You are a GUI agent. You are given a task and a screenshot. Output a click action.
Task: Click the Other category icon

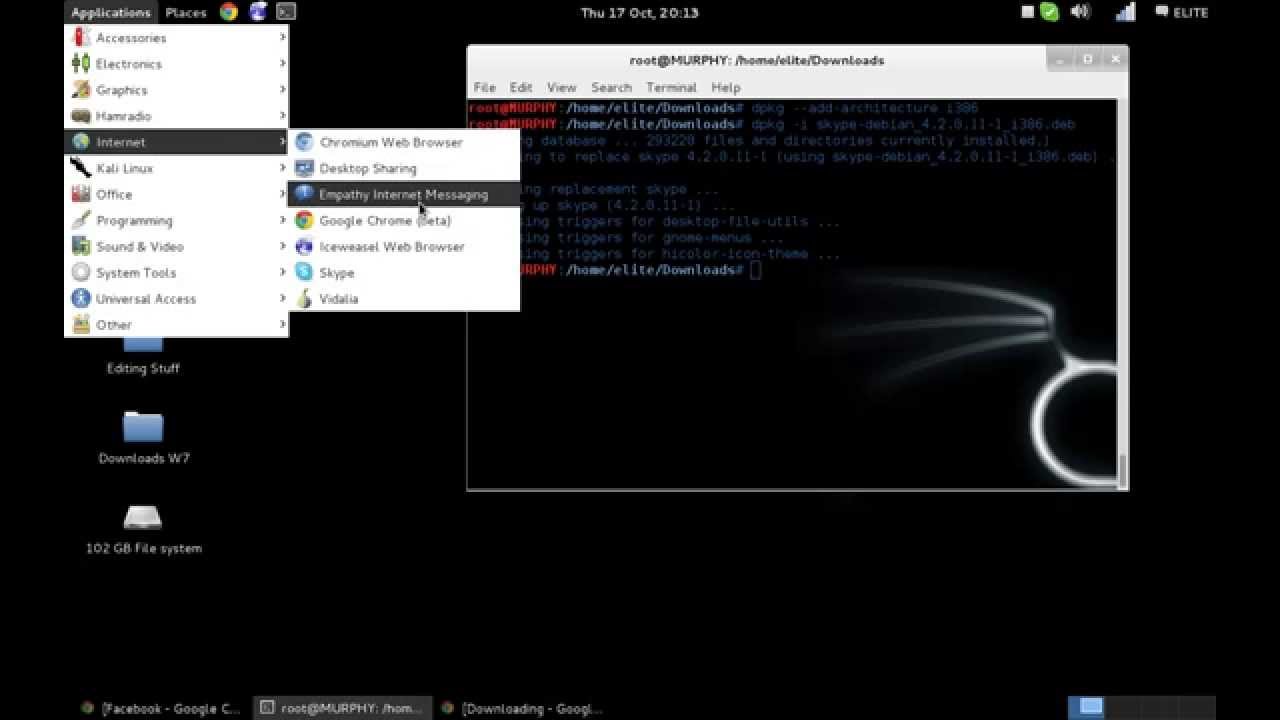81,324
